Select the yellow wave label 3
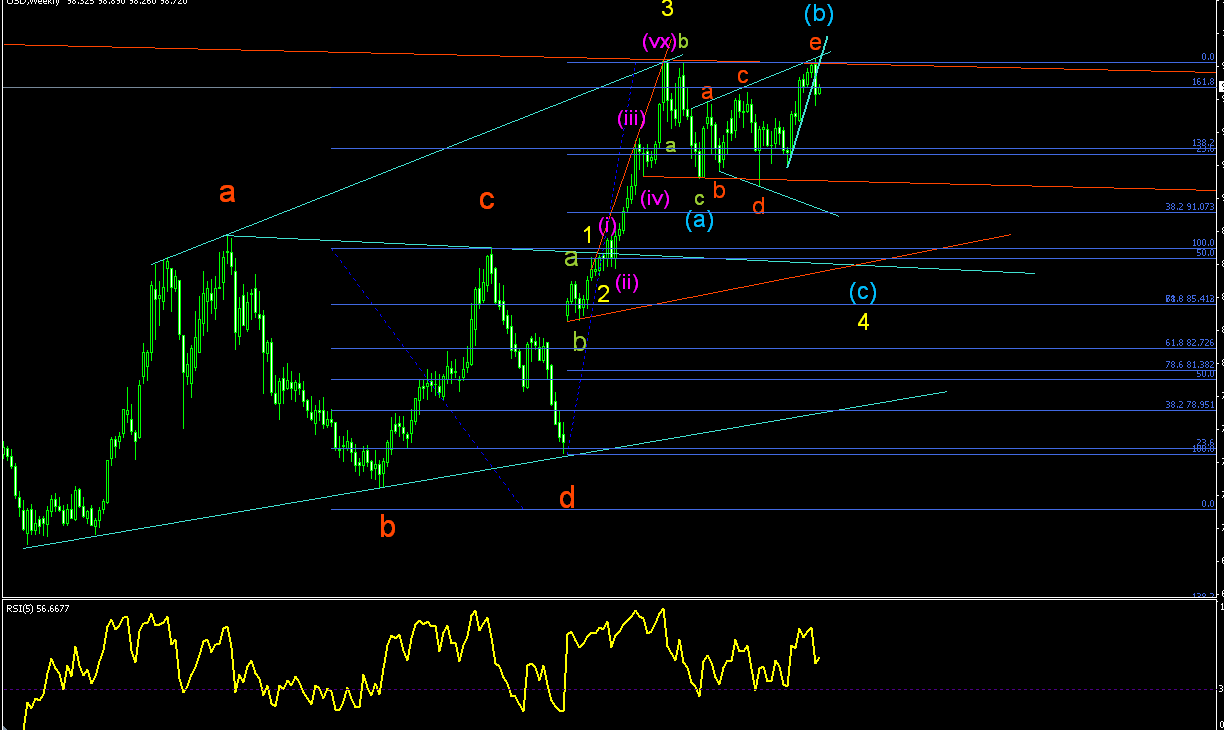This screenshot has height=730, width=1224. pos(667,10)
